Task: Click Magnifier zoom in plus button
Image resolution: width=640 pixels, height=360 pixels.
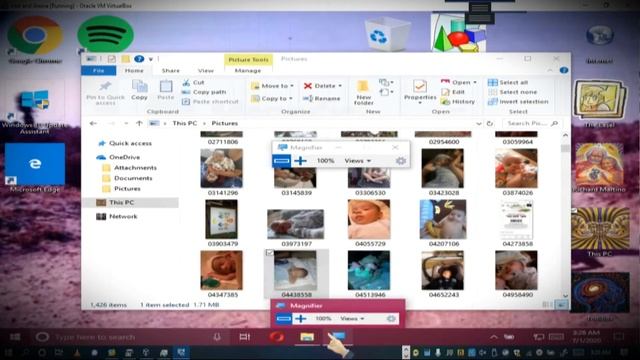Action: (x=300, y=161)
